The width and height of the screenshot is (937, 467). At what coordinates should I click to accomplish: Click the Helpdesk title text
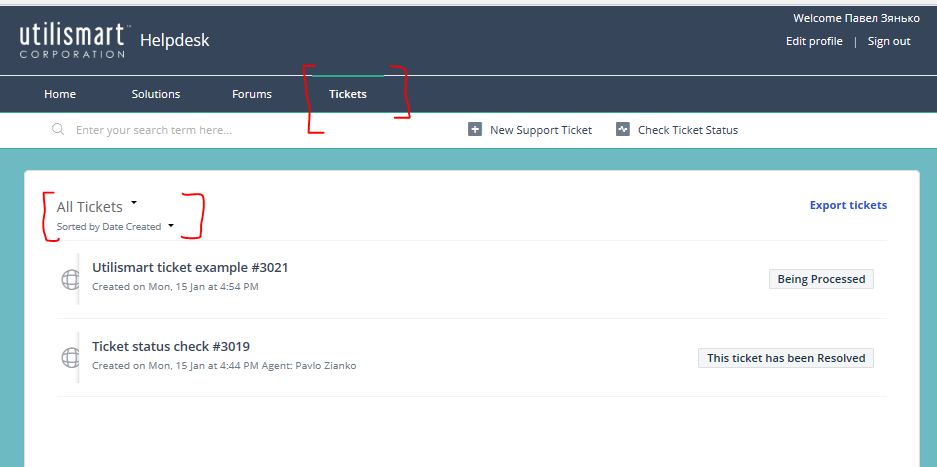tap(174, 40)
